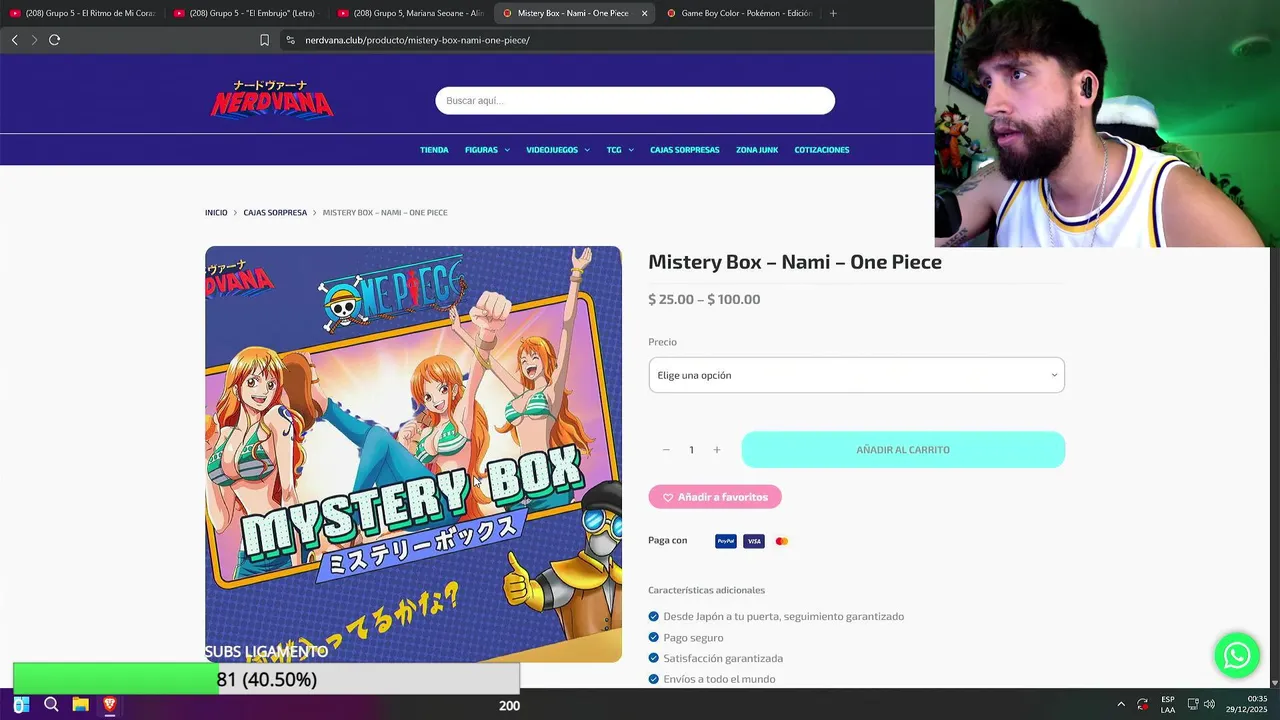1280x720 pixels.
Task: Expand the FIGURAS menu
Action: pos(487,150)
